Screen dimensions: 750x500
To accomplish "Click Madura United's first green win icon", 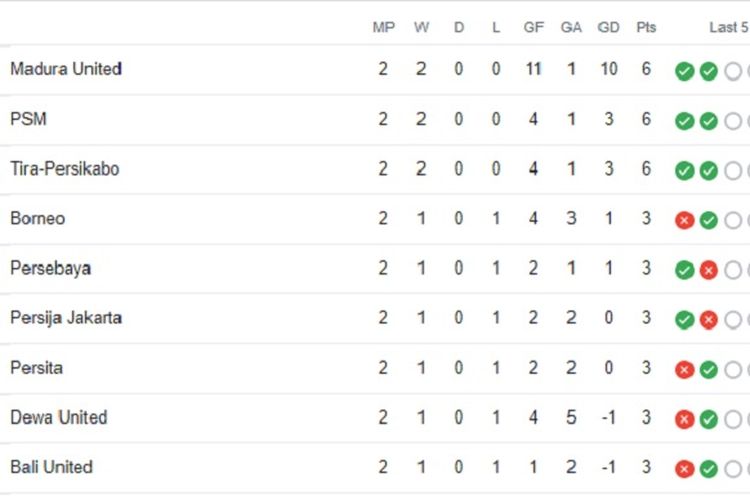I will [x=684, y=71].
